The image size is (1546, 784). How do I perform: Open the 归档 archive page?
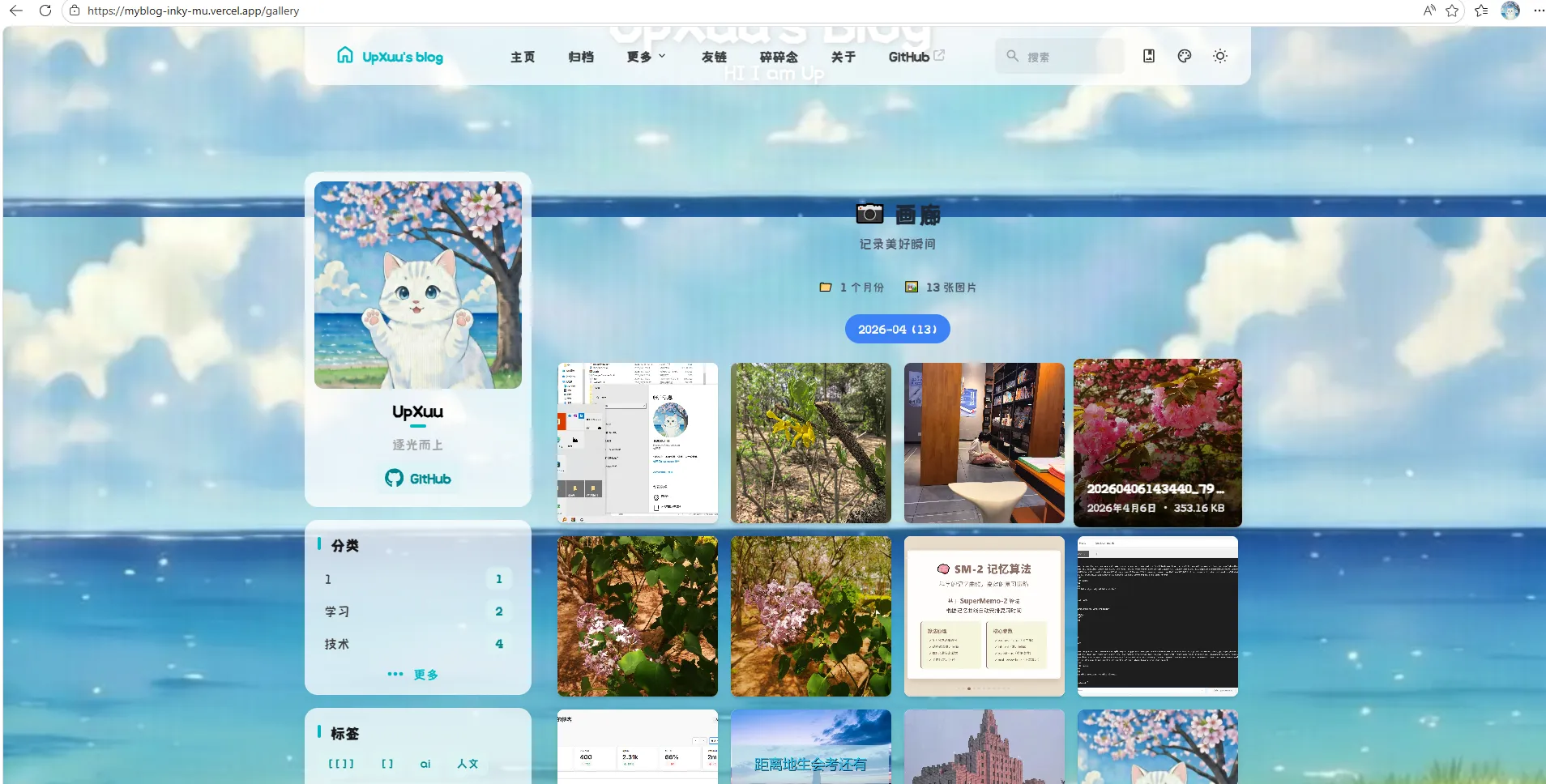(581, 57)
